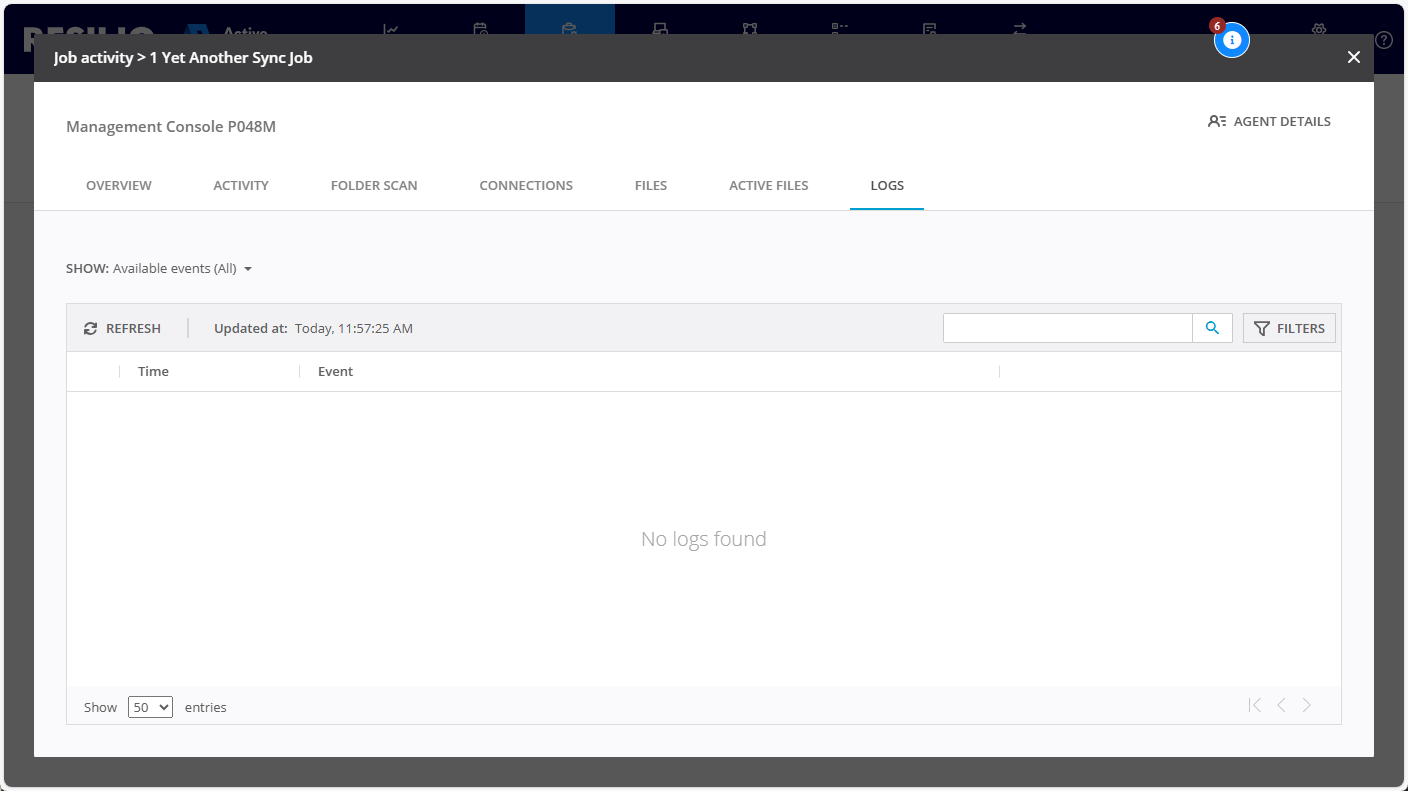Go to next page of logs

[x=1307, y=705]
